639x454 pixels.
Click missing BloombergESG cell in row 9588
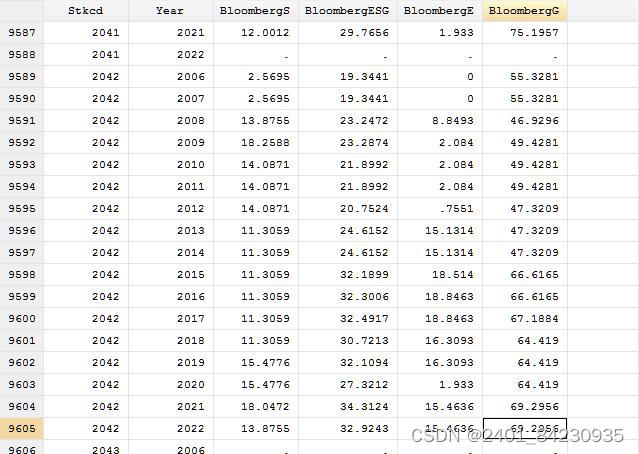pos(348,55)
